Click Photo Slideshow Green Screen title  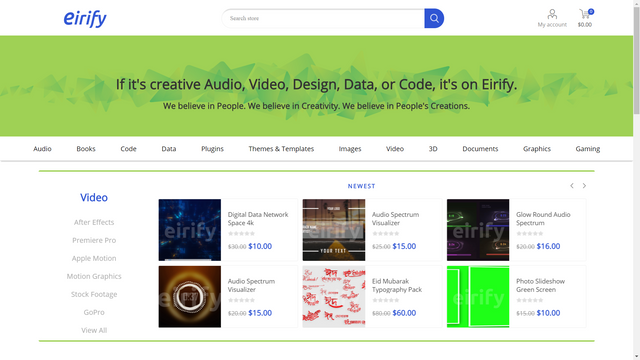click(540, 285)
